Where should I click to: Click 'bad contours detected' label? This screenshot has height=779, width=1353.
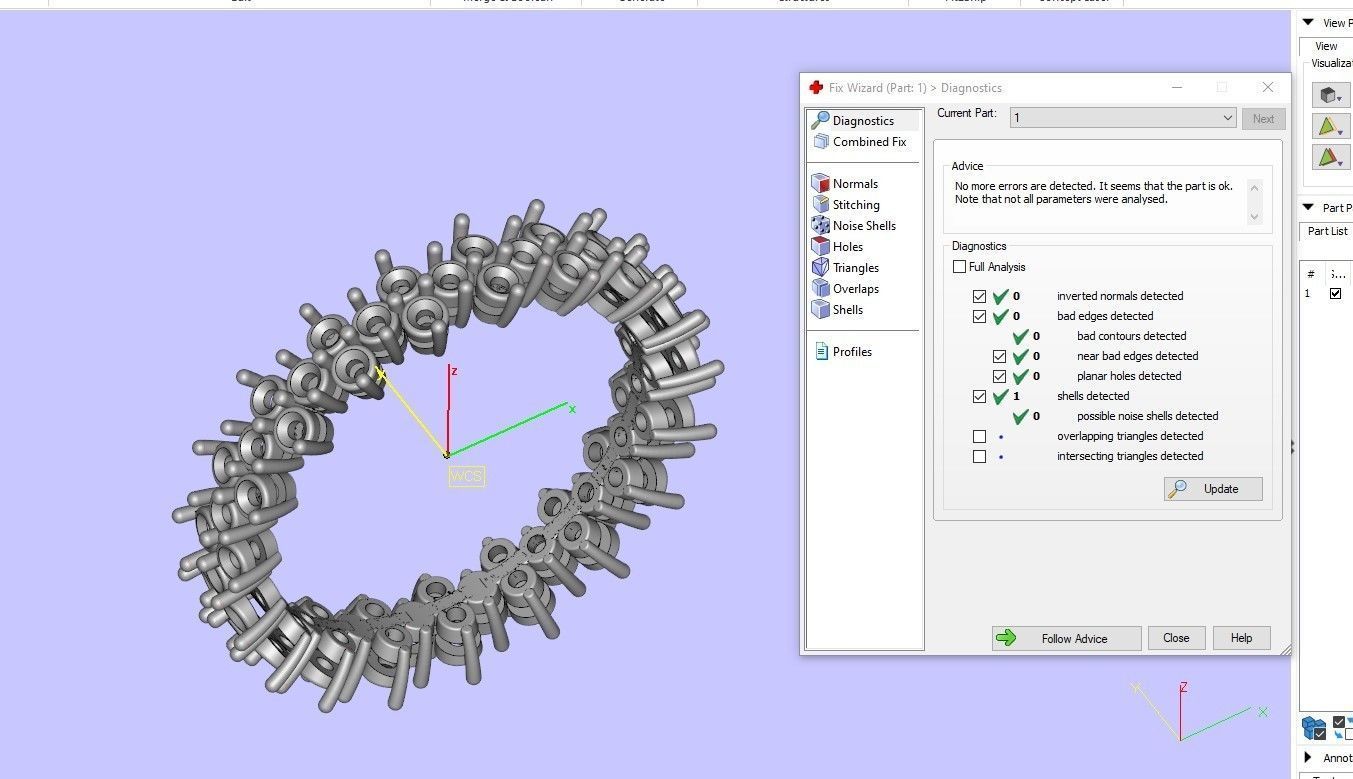click(x=1132, y=336)
